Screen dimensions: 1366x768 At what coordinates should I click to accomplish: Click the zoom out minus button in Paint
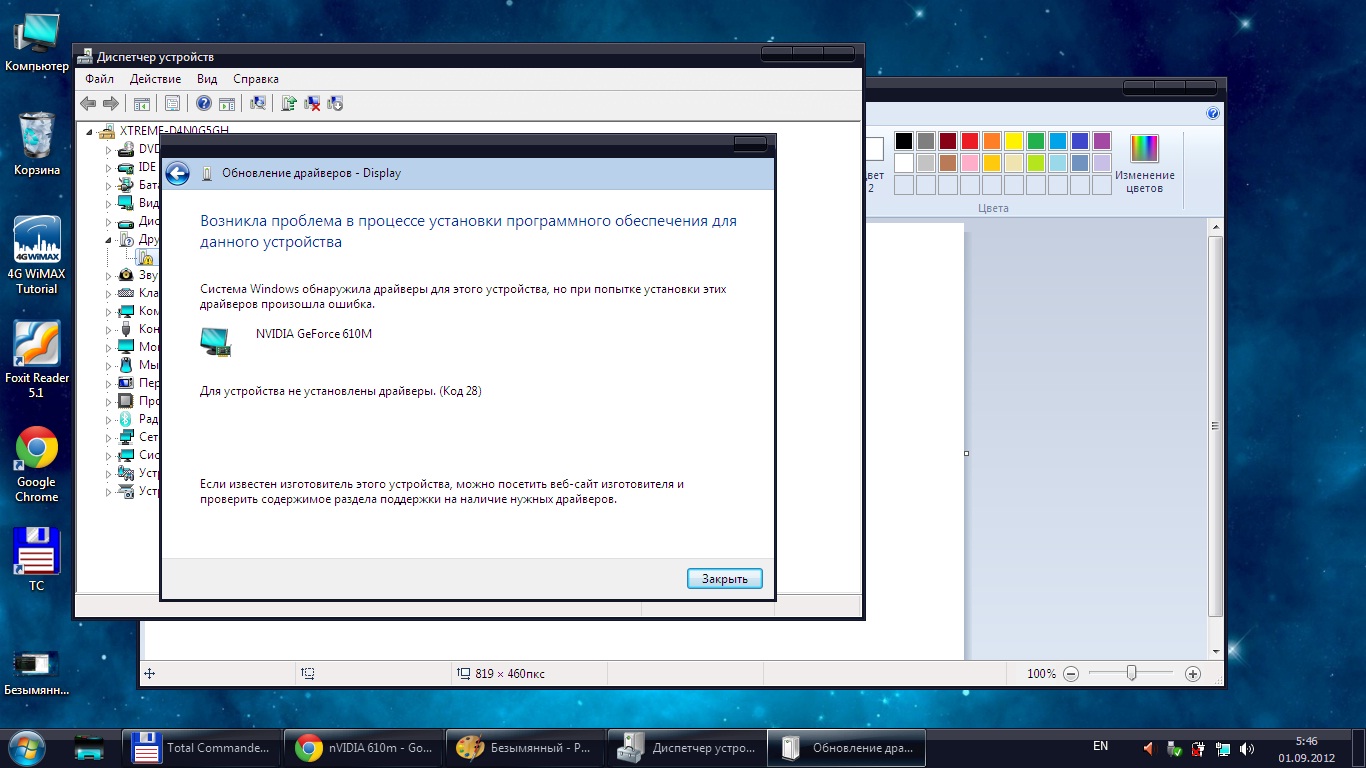click(x=1071, y=674)
